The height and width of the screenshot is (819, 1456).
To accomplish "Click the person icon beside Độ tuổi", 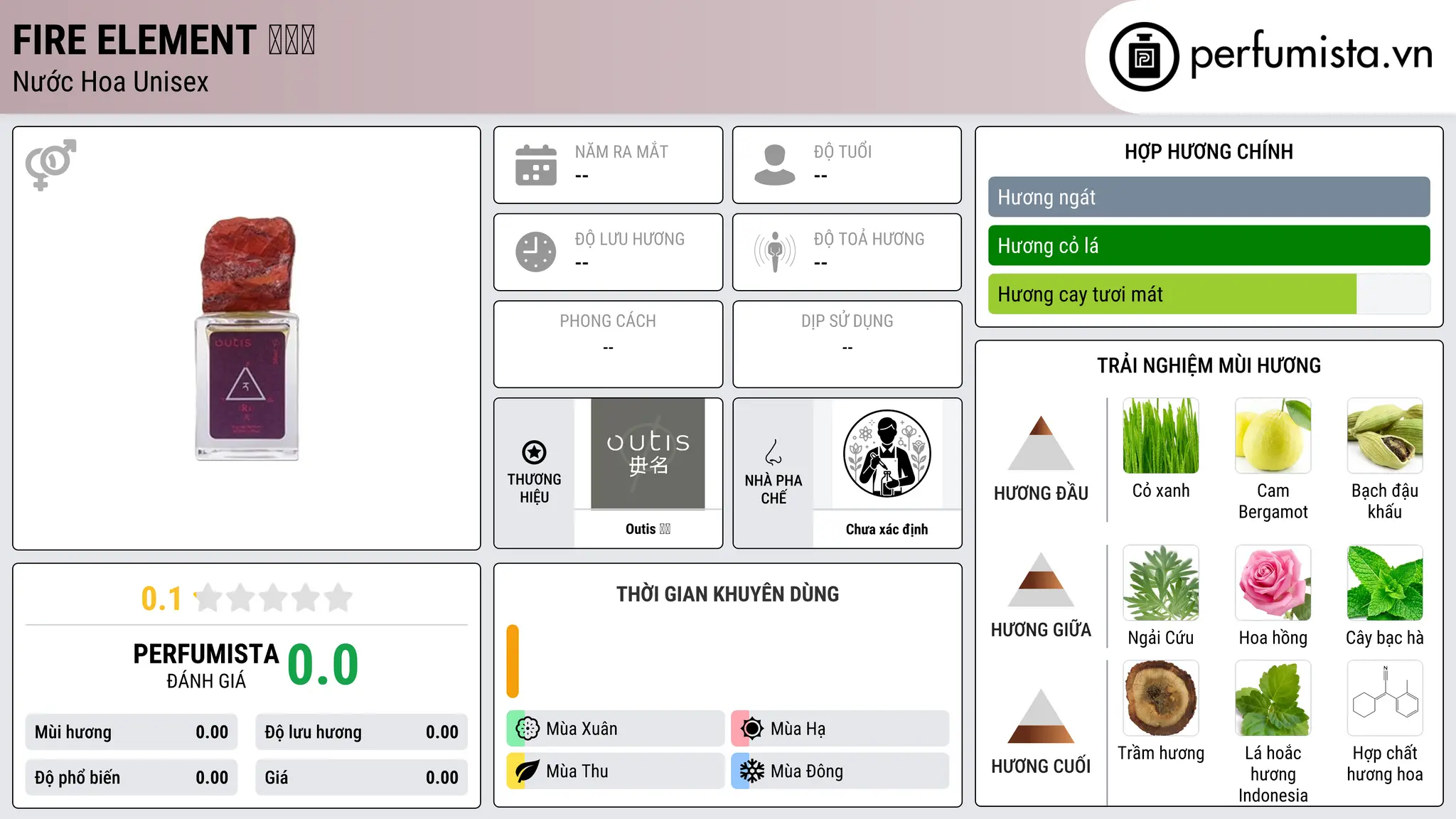I will [x=775, y=165].
